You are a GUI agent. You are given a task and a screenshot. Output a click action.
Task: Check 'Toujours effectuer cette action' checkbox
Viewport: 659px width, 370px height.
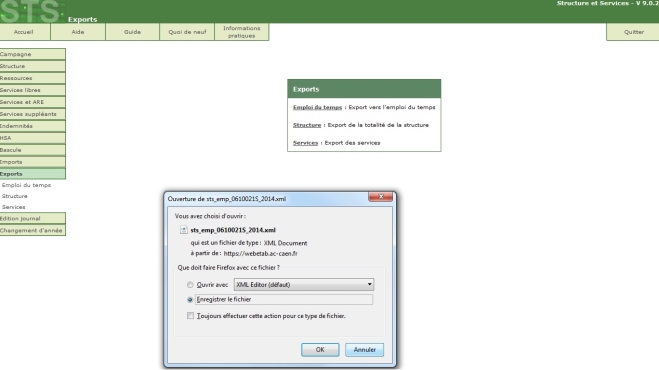(190, 316)
